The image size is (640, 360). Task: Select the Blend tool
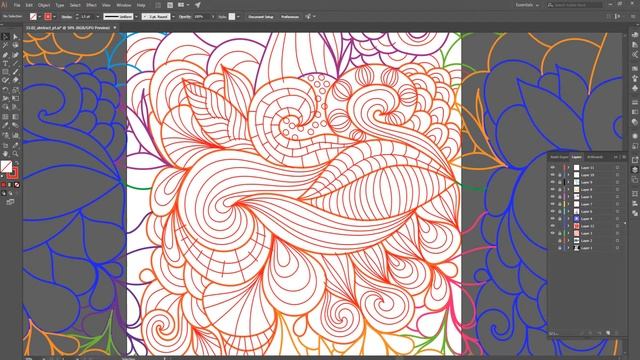[15, 125]
